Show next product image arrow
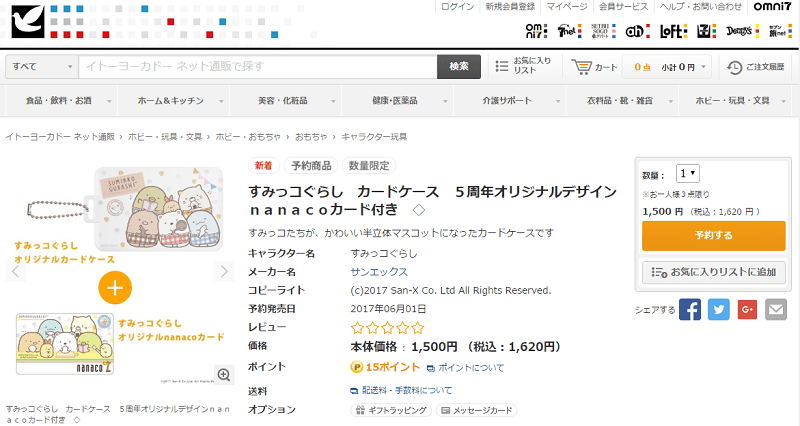The image size is (800, 426). 224,271
